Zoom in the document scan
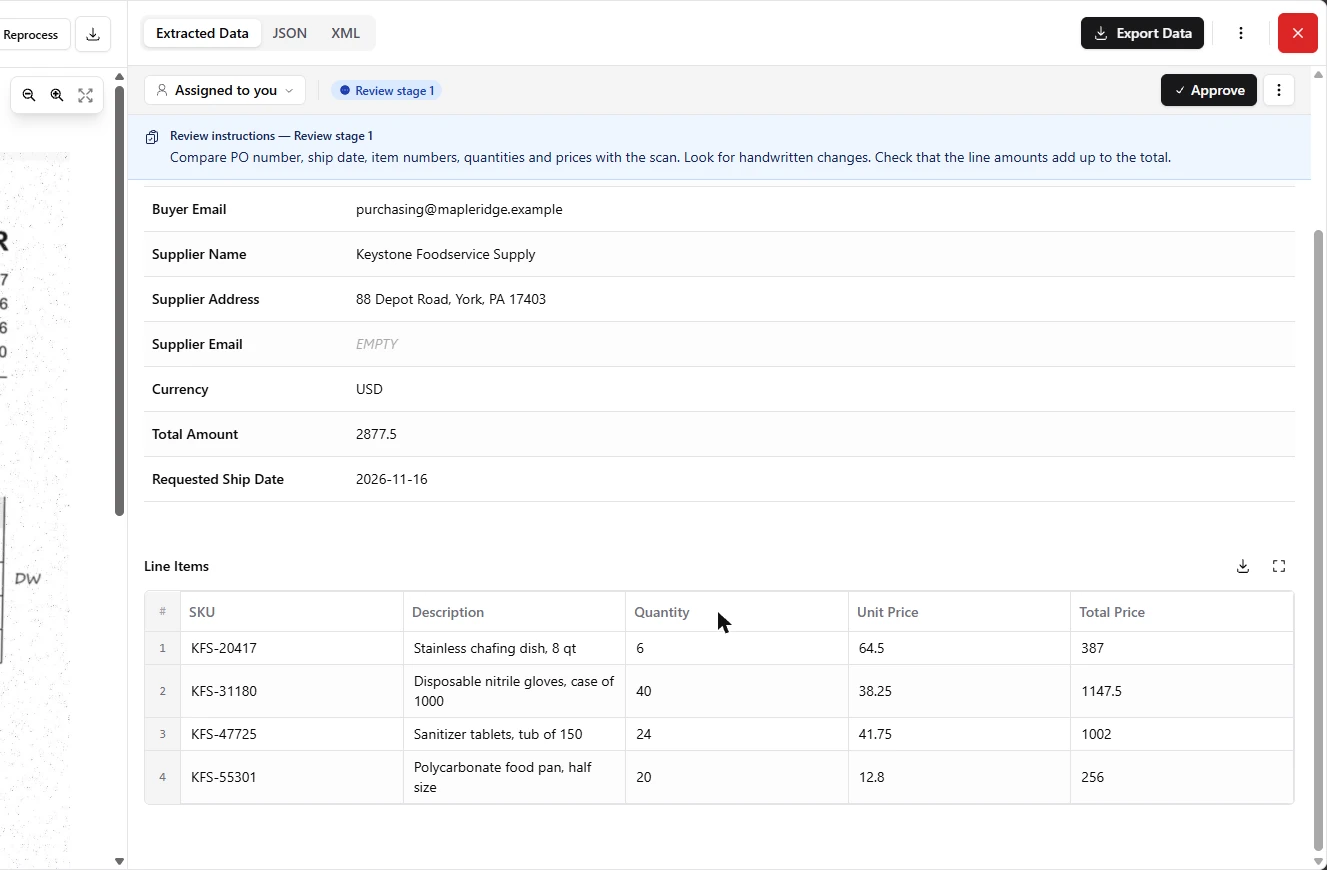 tap(57, 95)
